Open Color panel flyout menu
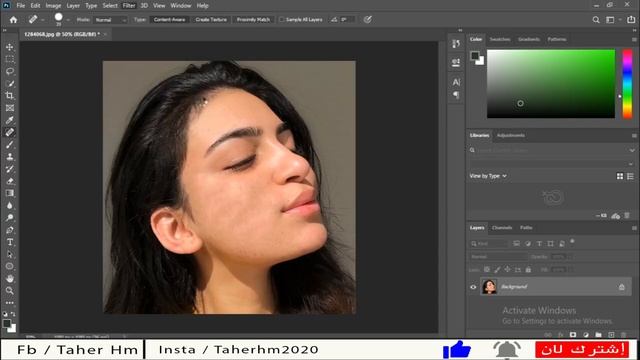This screenshot has height=360, width=640. [x=634, y=40]
